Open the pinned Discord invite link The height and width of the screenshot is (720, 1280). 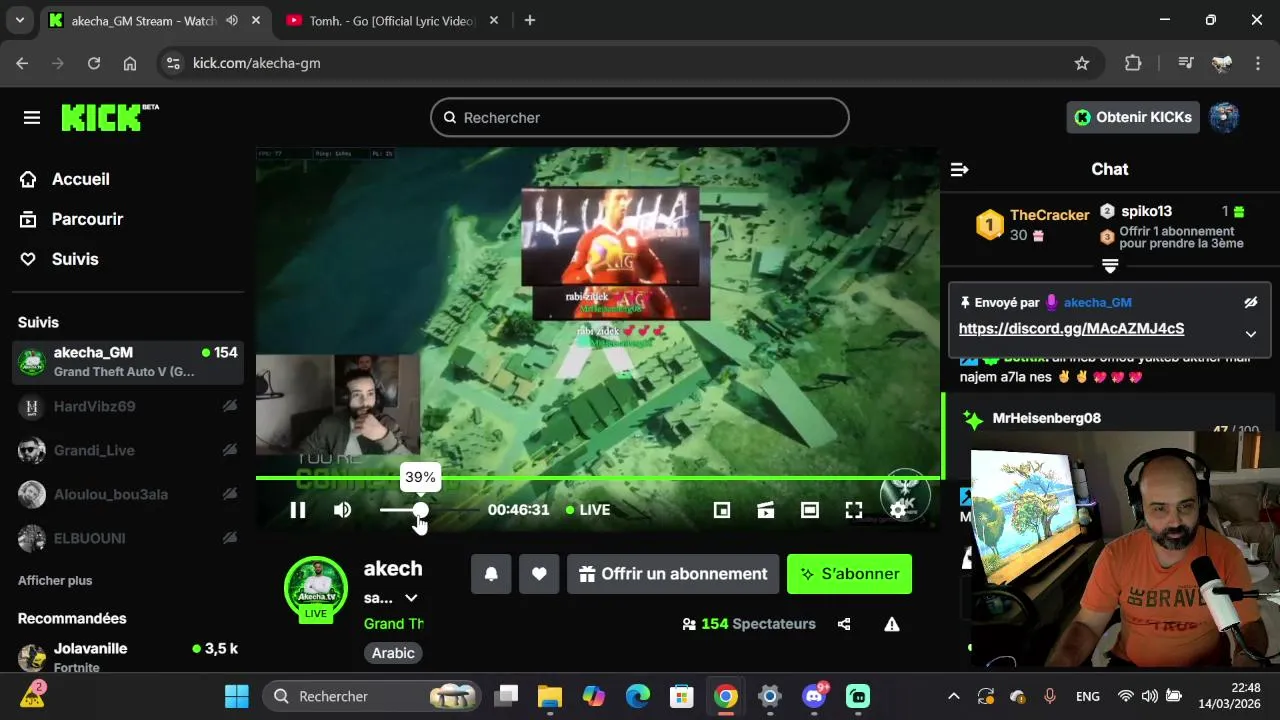coord(1071,328)
